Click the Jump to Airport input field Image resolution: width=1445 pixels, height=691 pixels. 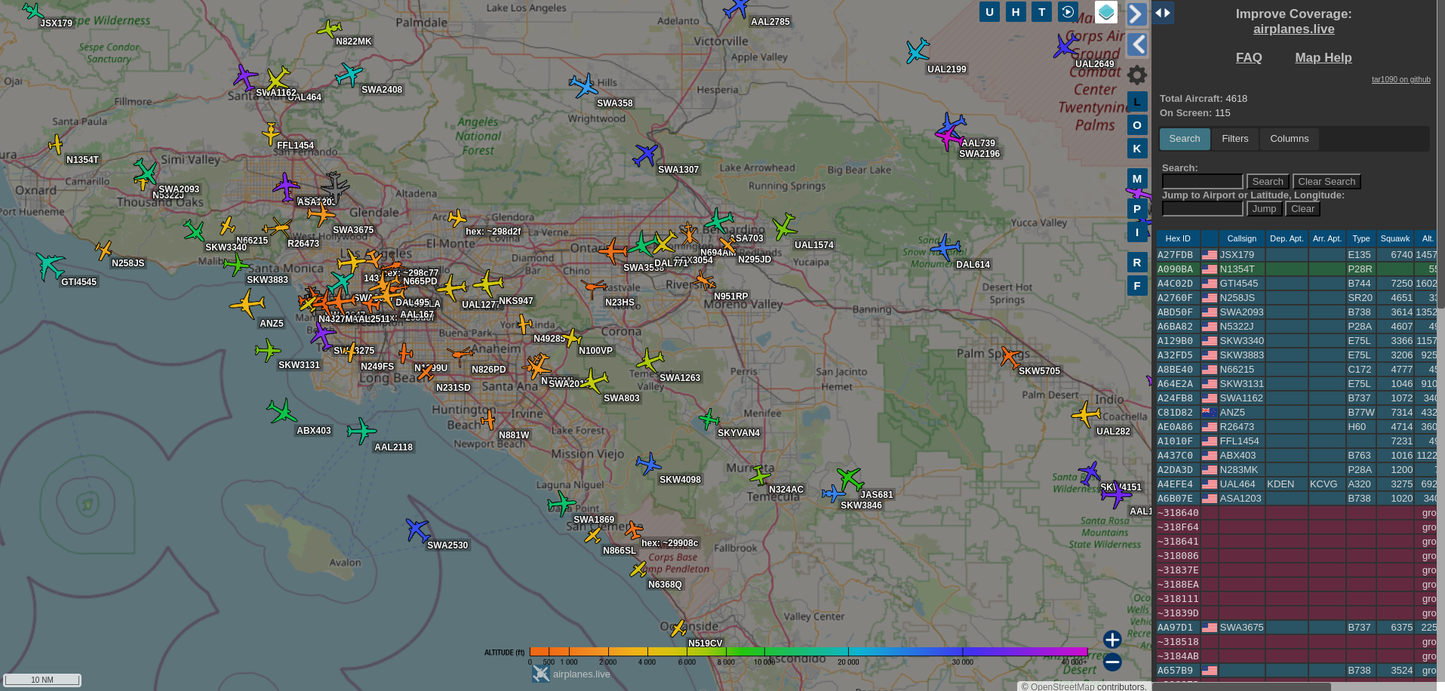click(x=1202, y=209)
